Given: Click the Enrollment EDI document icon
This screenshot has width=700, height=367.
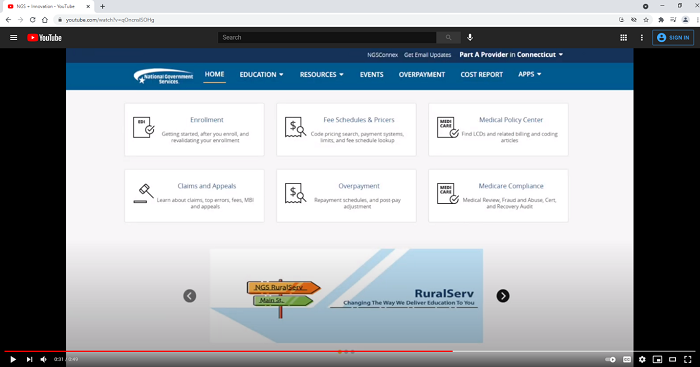Looking at the screenshot, I should (143, 127).
